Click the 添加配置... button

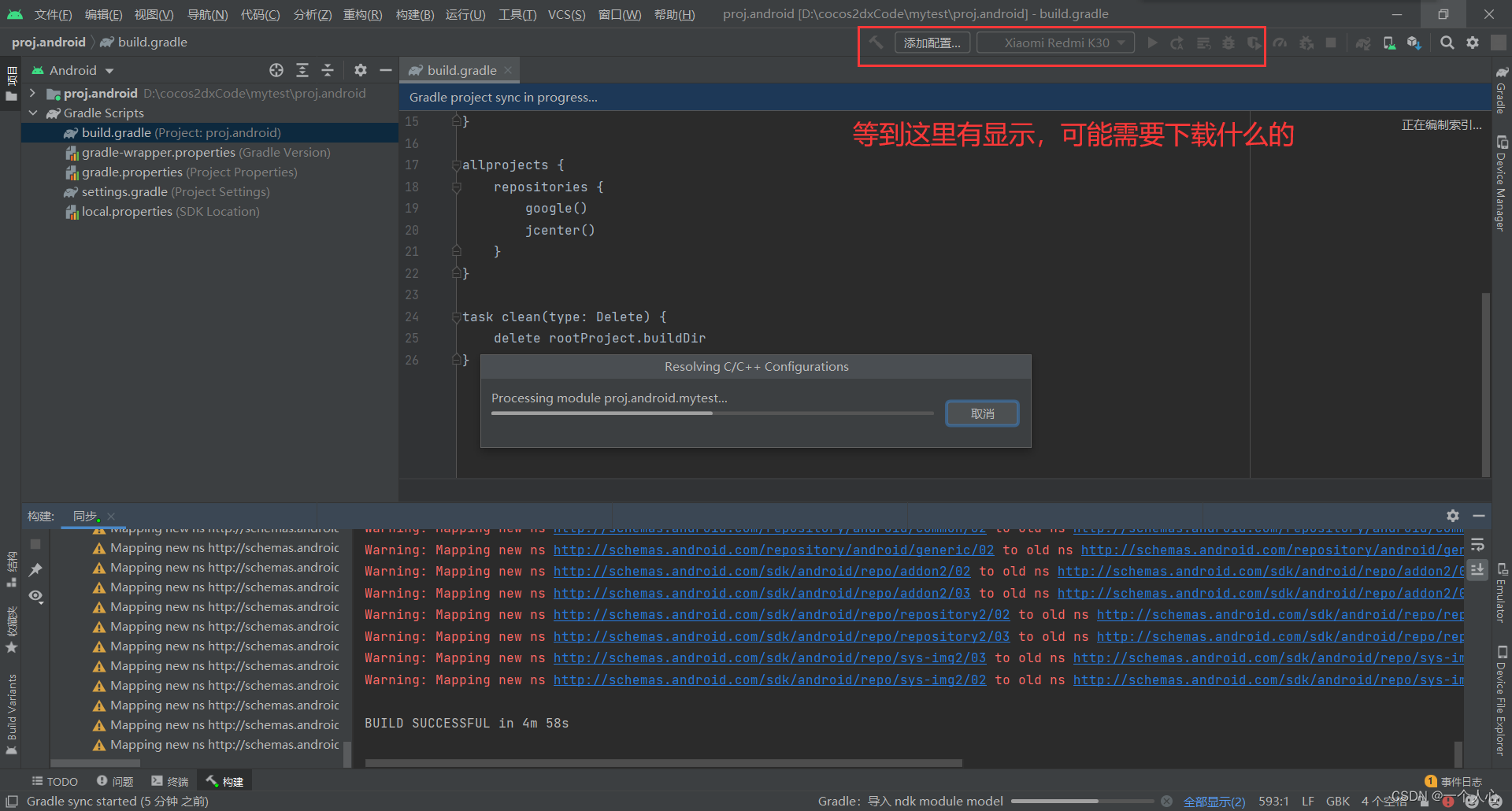pos(932,42)
